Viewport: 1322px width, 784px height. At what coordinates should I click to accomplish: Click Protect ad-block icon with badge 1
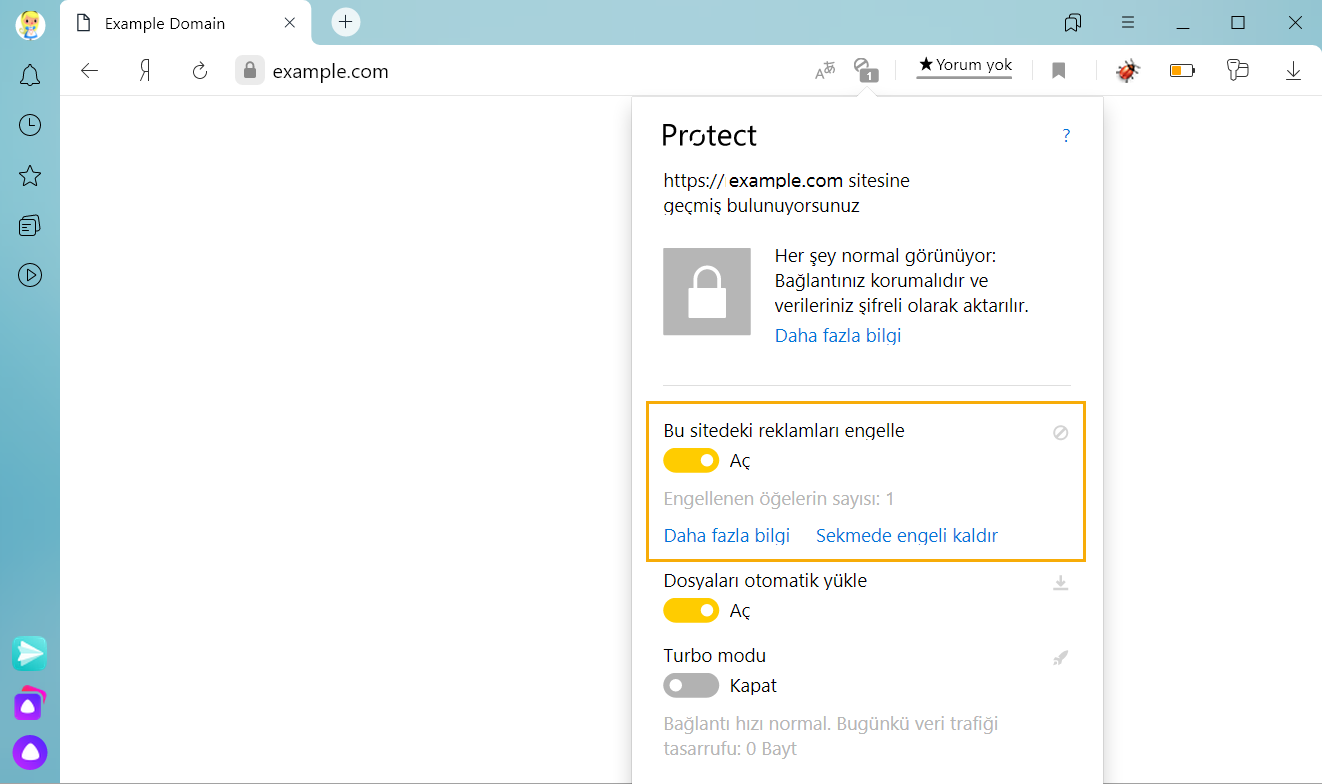(x=866, y=70)
